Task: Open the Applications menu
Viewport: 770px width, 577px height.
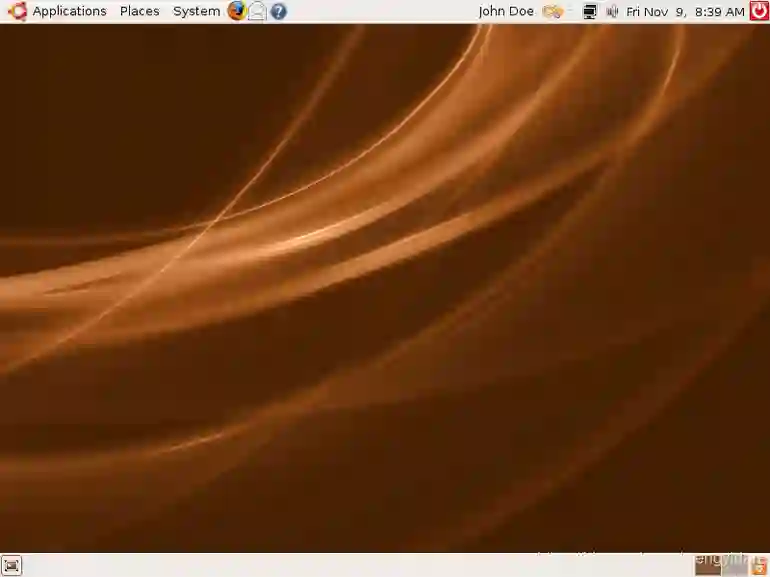Action: click(69, 11)
